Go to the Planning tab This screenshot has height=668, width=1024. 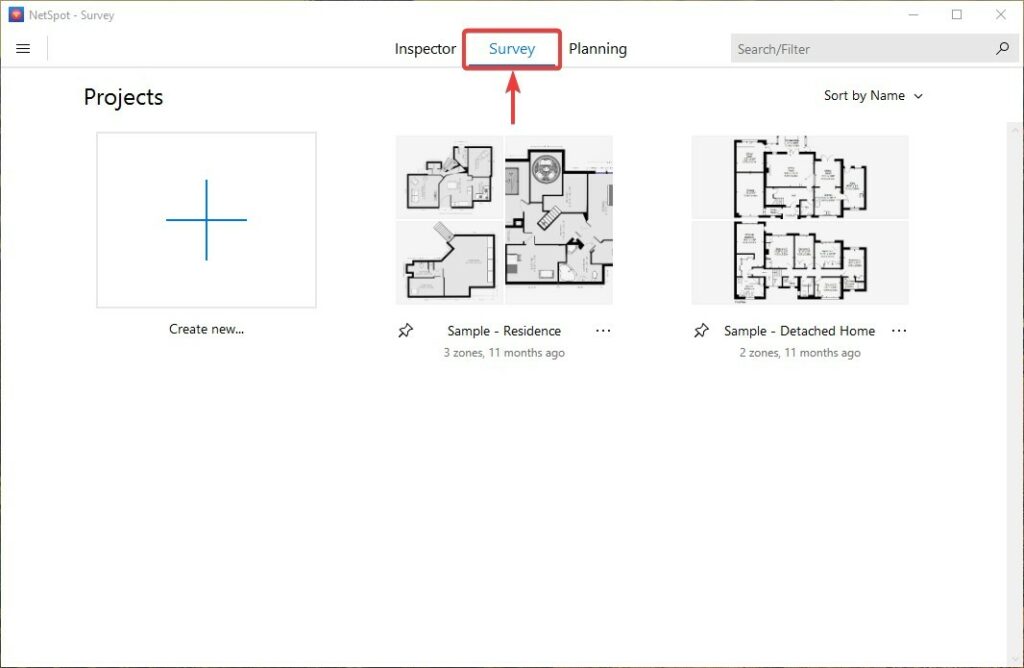coord(598,49)
